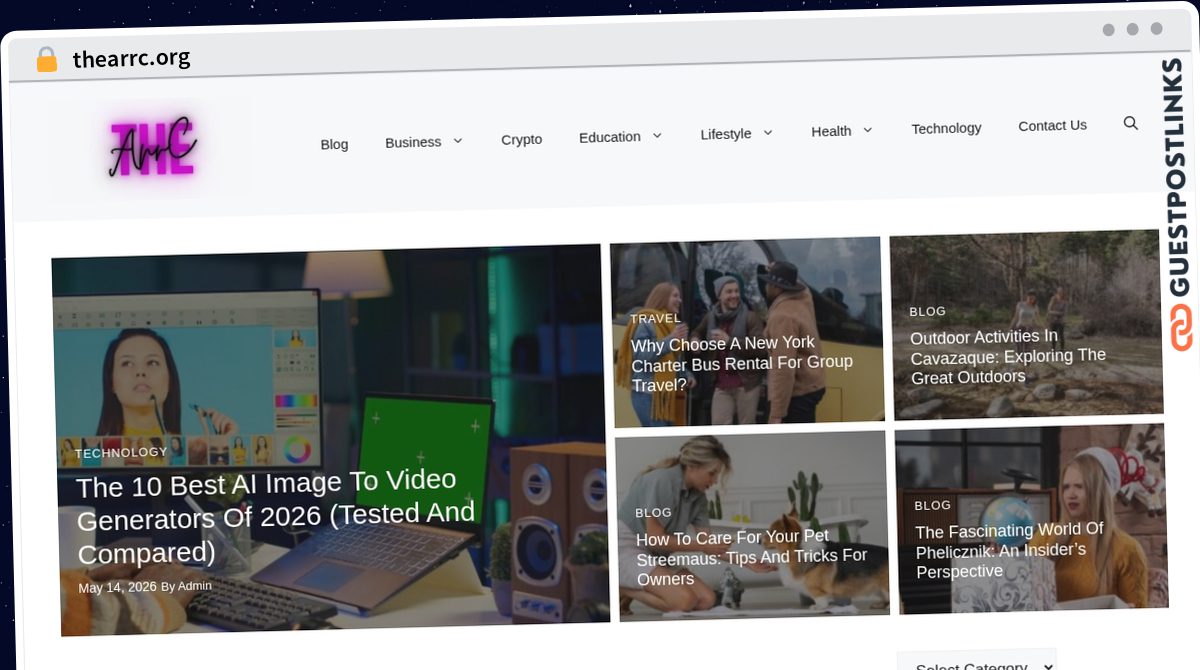Screen dimensions: 1200x670
Task: Open the Crypto menu item
Action: [x=521, y=139]
